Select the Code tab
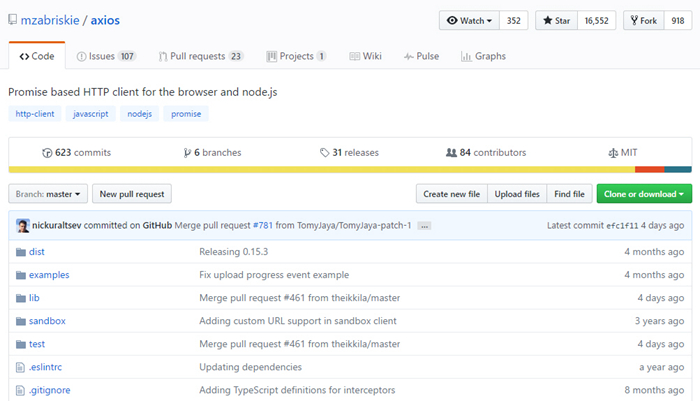This screenshot has height=401, width=700. (x=37, y=56)
